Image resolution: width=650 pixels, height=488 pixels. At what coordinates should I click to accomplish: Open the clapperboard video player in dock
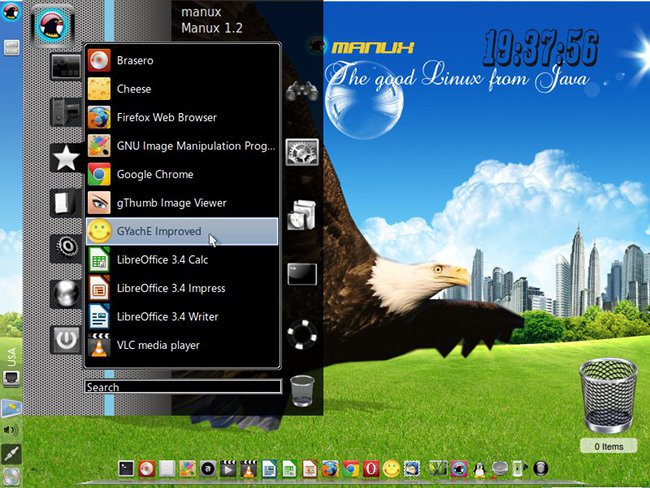[x=228, y=469]
